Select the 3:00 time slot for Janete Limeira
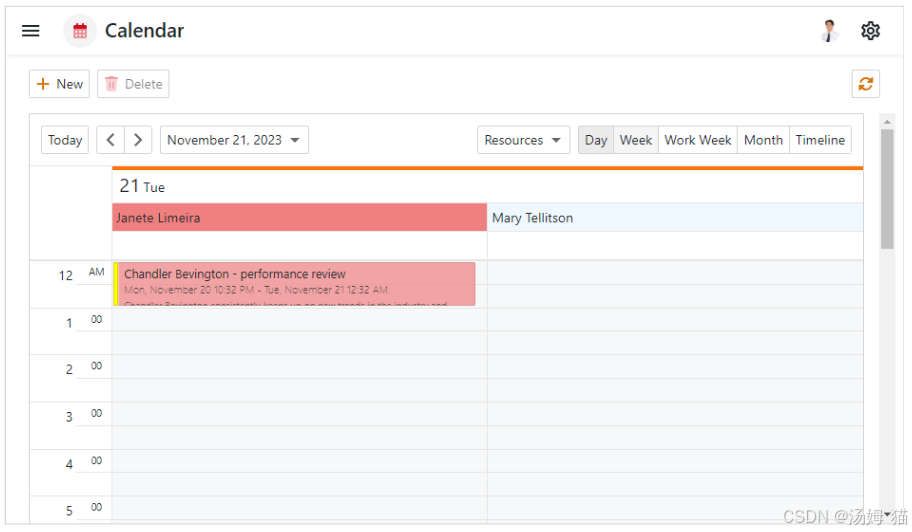Screen dimensions: 912x532 [x=300, y=414]
